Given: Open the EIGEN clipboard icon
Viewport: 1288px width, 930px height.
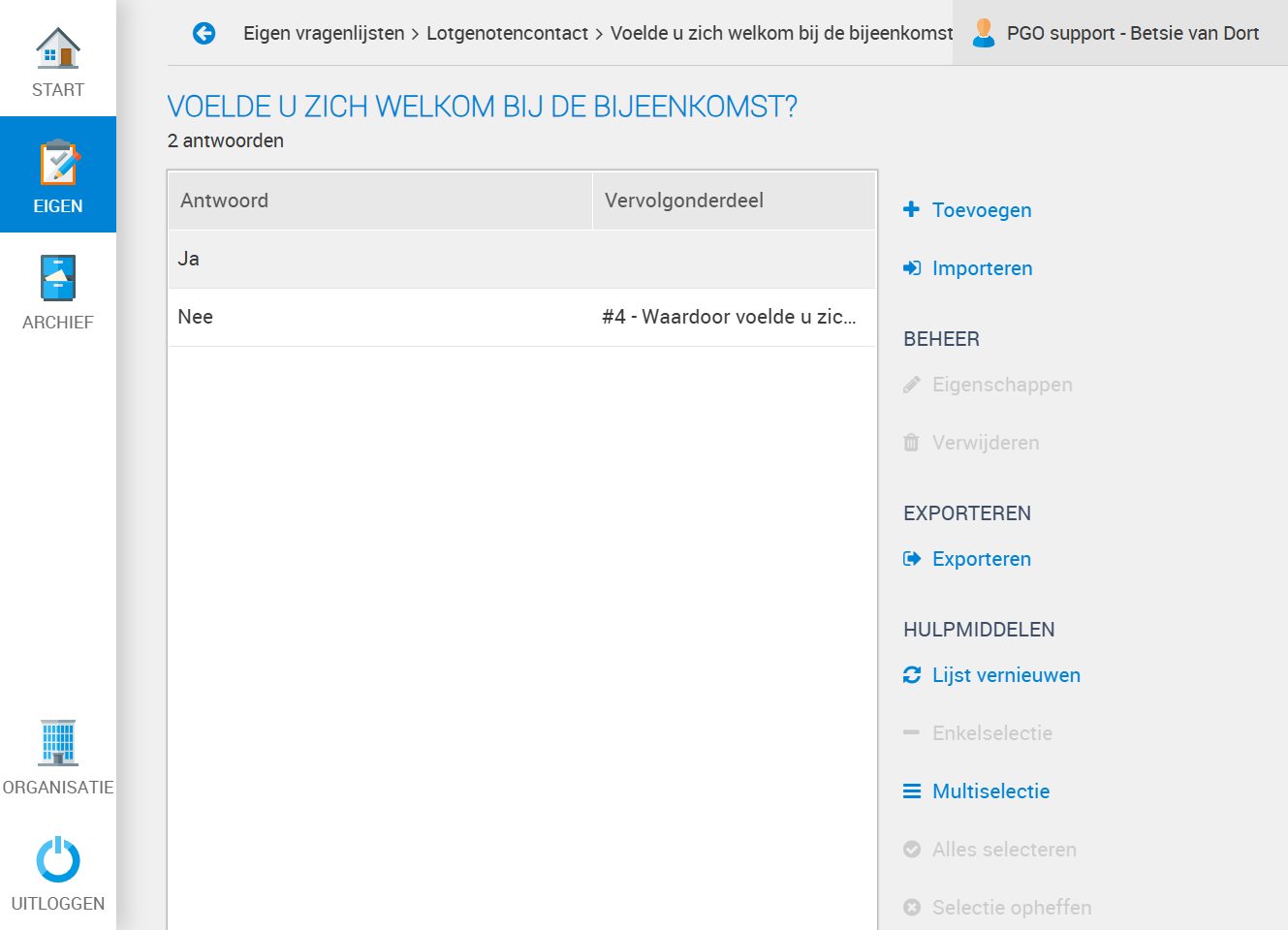Looking at the screenshot, I should point(58,163).
